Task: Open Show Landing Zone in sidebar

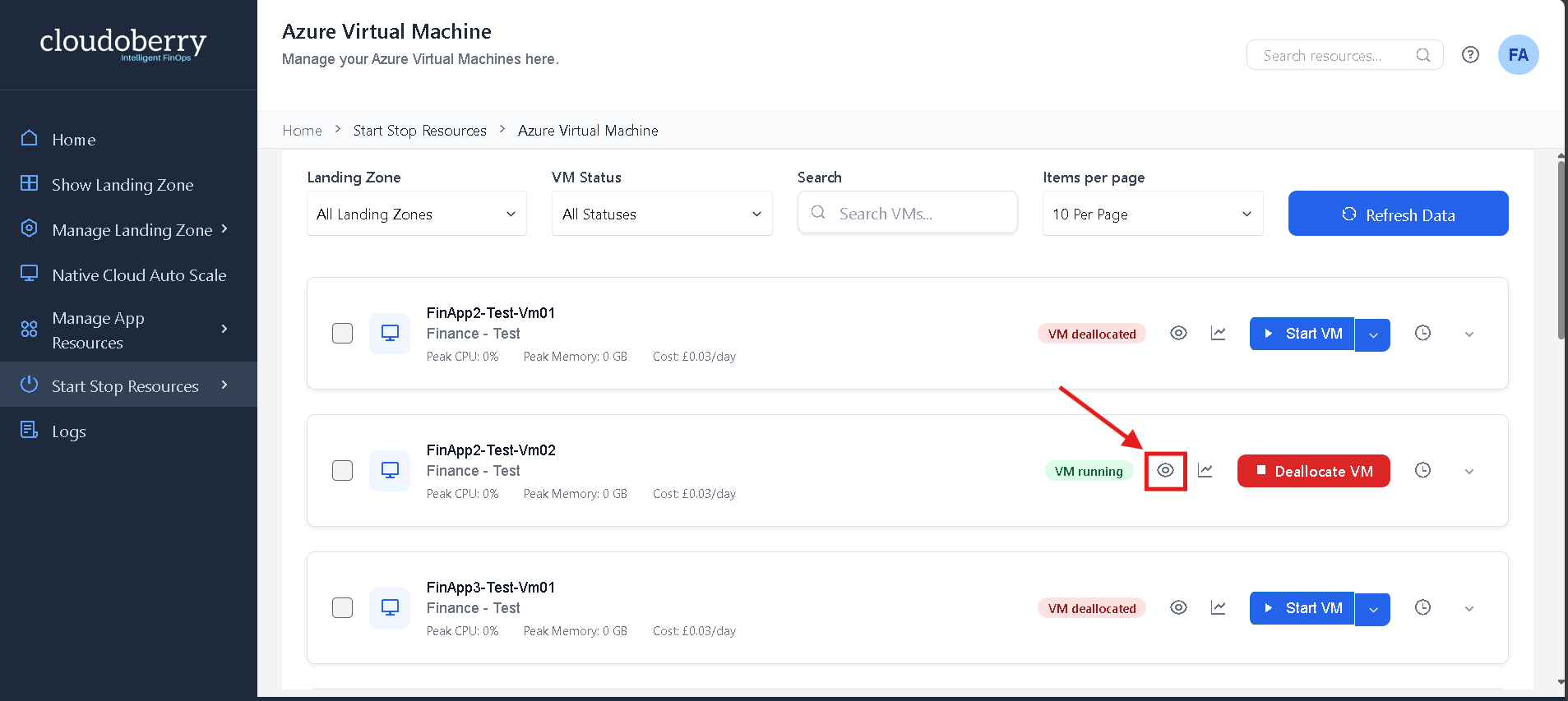Action: (x=128, y=184)
